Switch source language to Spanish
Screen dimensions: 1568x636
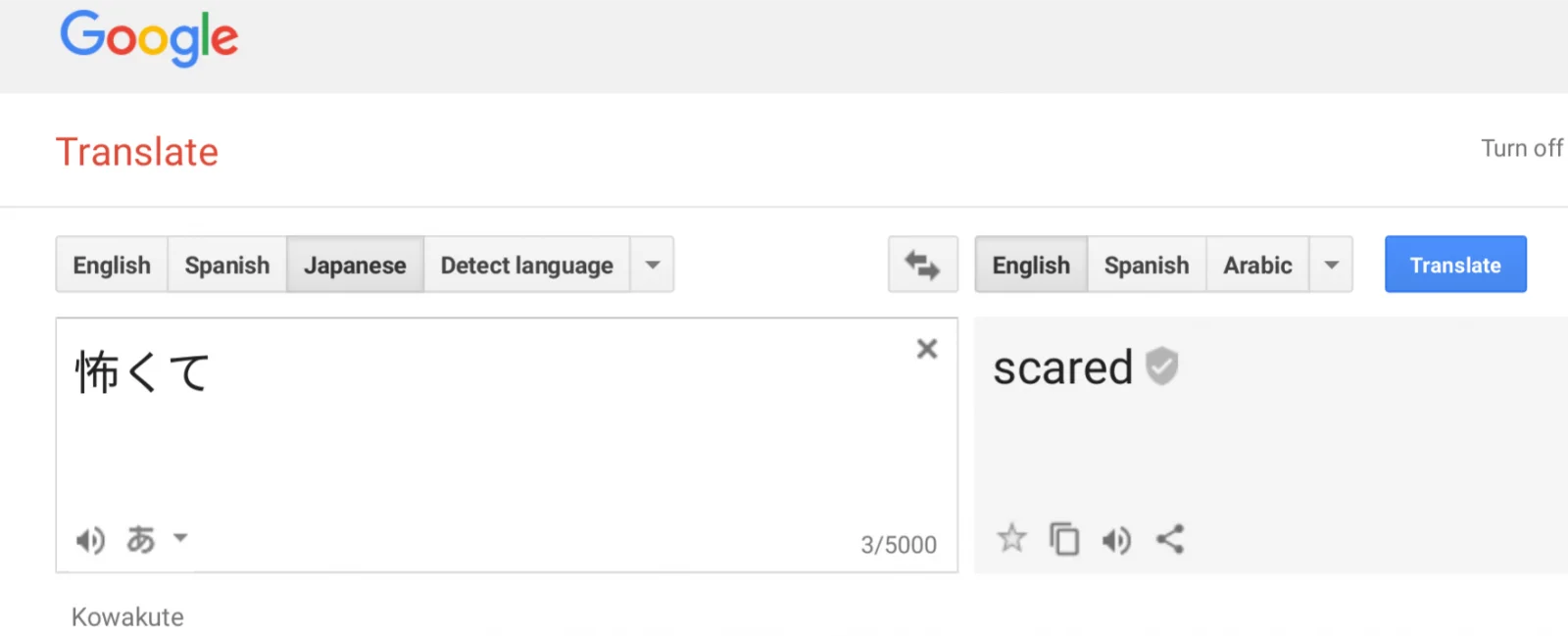[x=227, y=265]
